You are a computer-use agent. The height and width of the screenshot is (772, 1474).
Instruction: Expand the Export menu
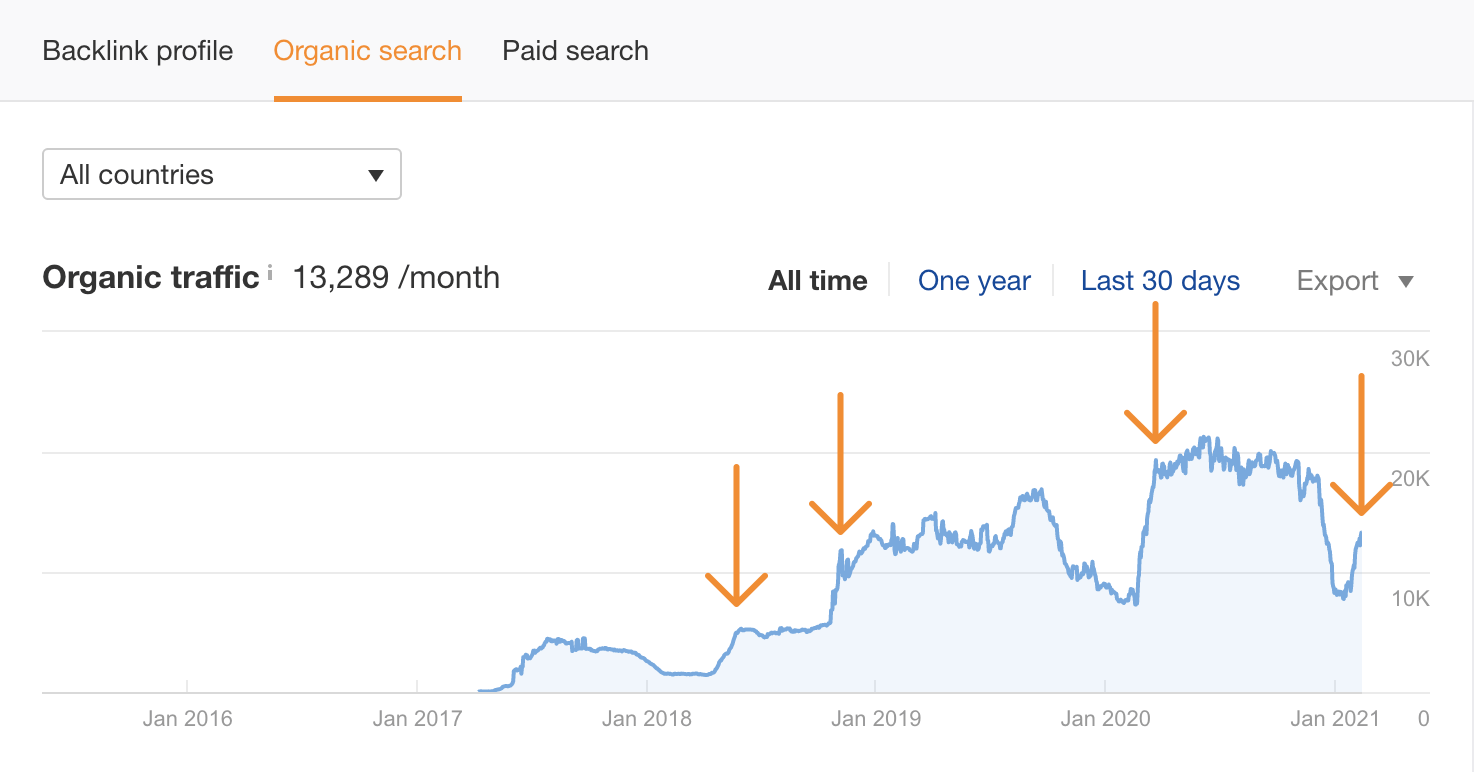pos(1355,281)
